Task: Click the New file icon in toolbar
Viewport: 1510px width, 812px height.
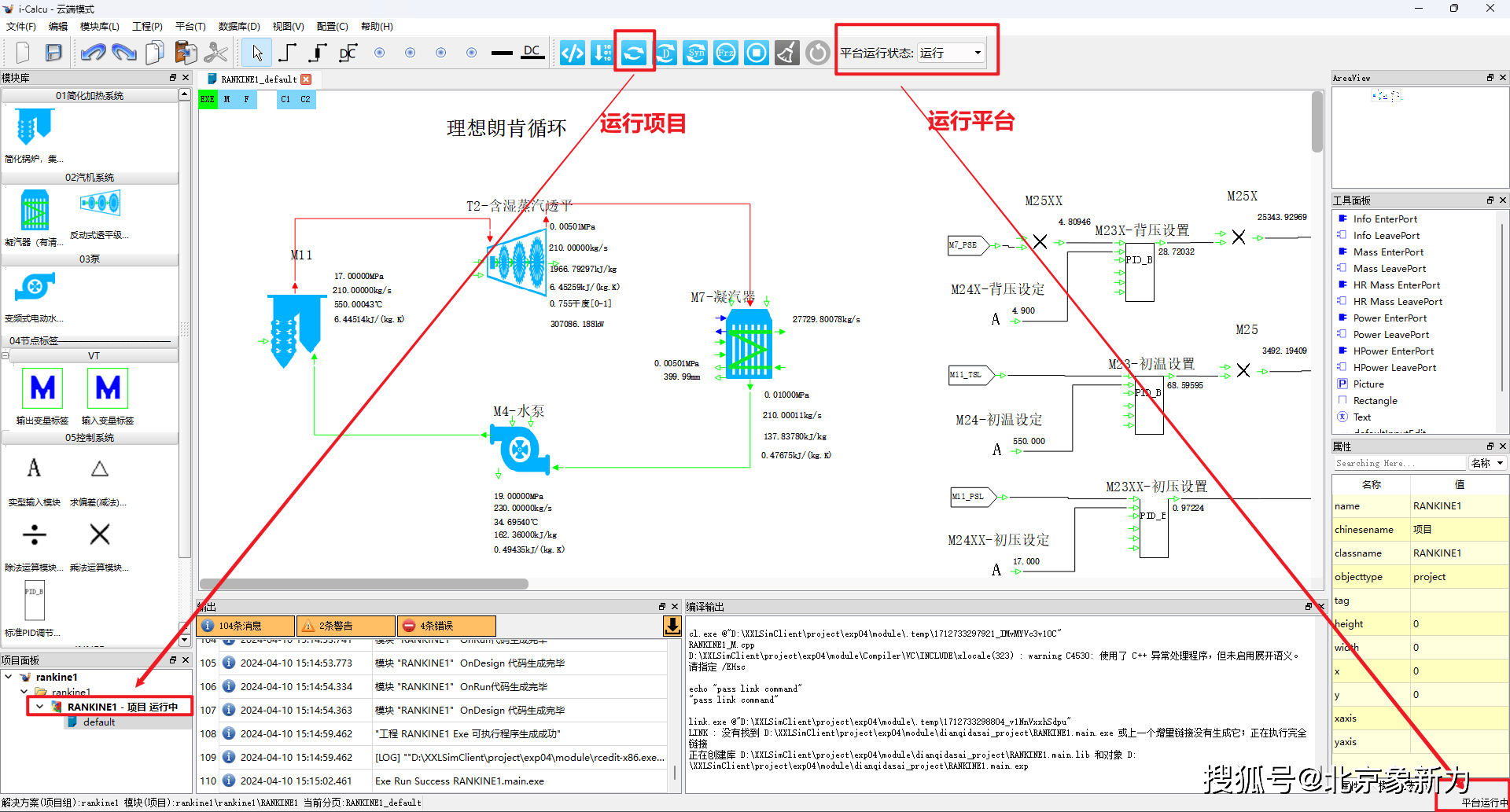Action: pyautogui.click(x=23, y=53)
